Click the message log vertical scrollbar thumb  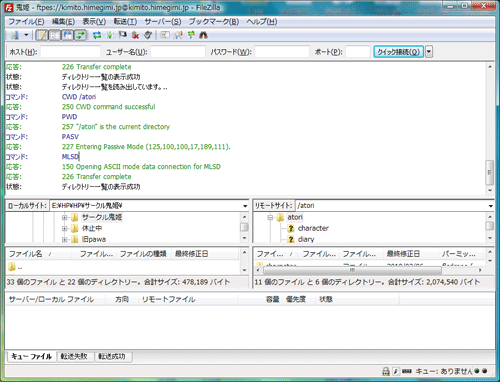pos(489,172)
